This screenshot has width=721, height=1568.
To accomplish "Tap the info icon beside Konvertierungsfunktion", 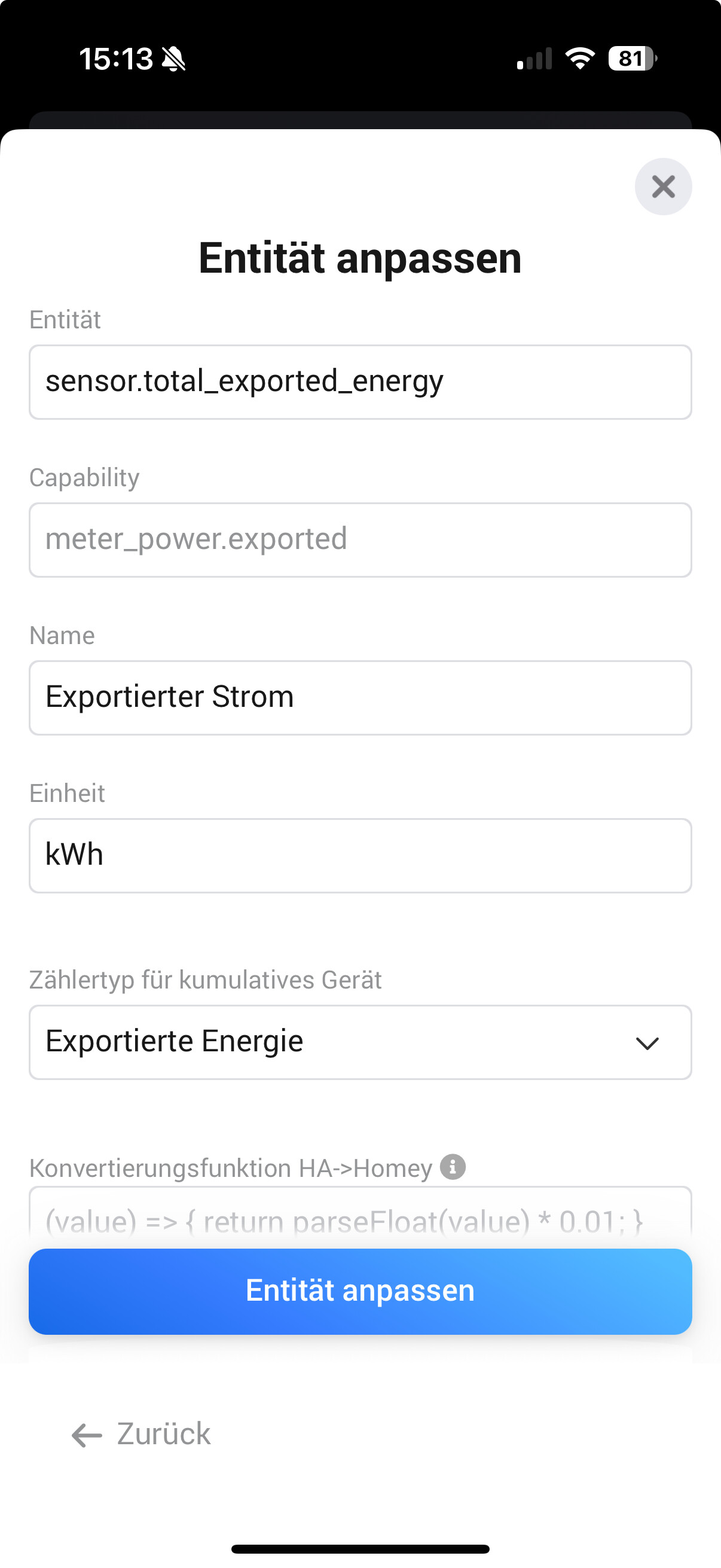I will pyautogui.click(x=453, y=1166).
